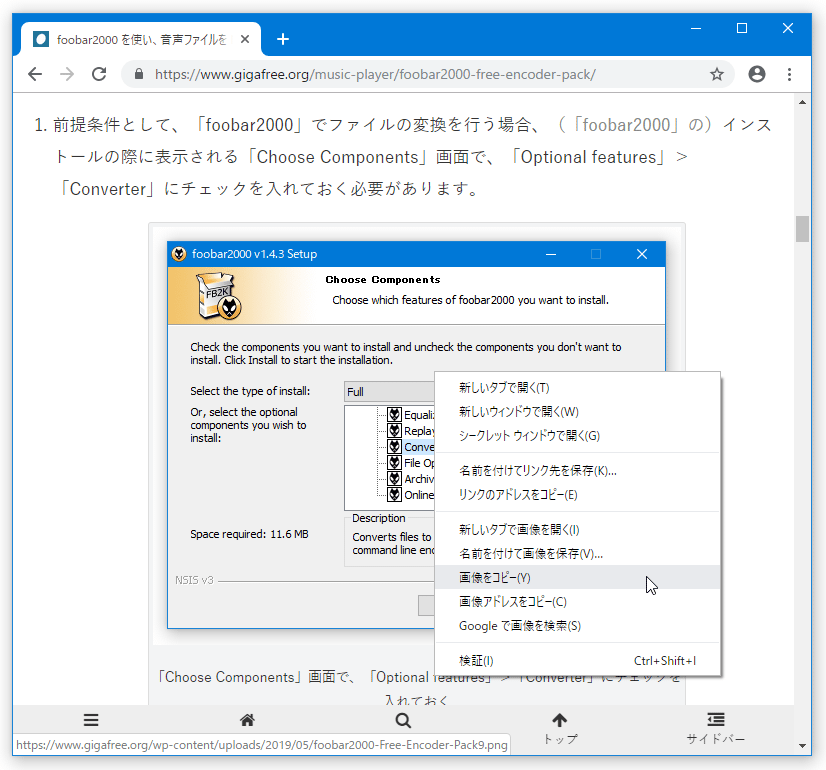Select 新しいタブで画像を開く(I)
Image resolution: width=826 pixels, height=770 pixels.
(577, 530)
